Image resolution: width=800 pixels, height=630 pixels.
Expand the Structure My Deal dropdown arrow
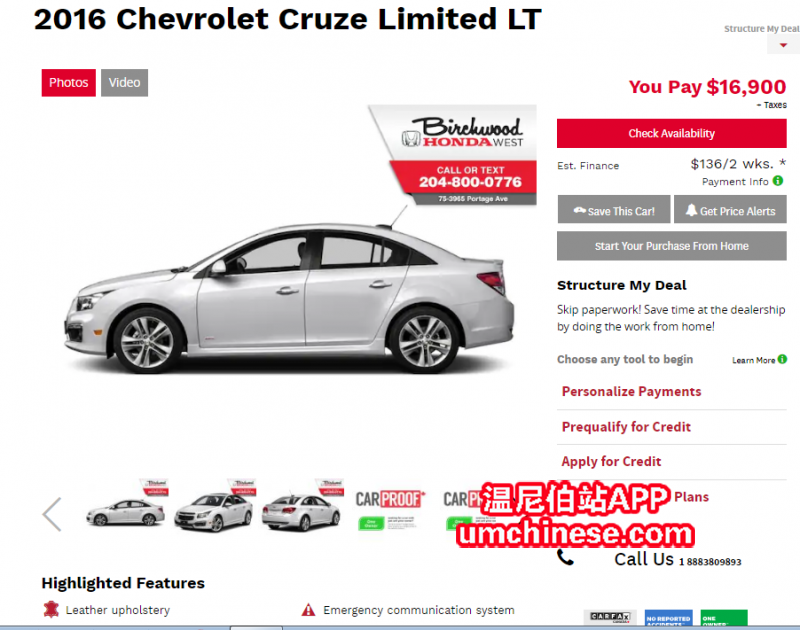pyautogui.click(x=783, y=45)
